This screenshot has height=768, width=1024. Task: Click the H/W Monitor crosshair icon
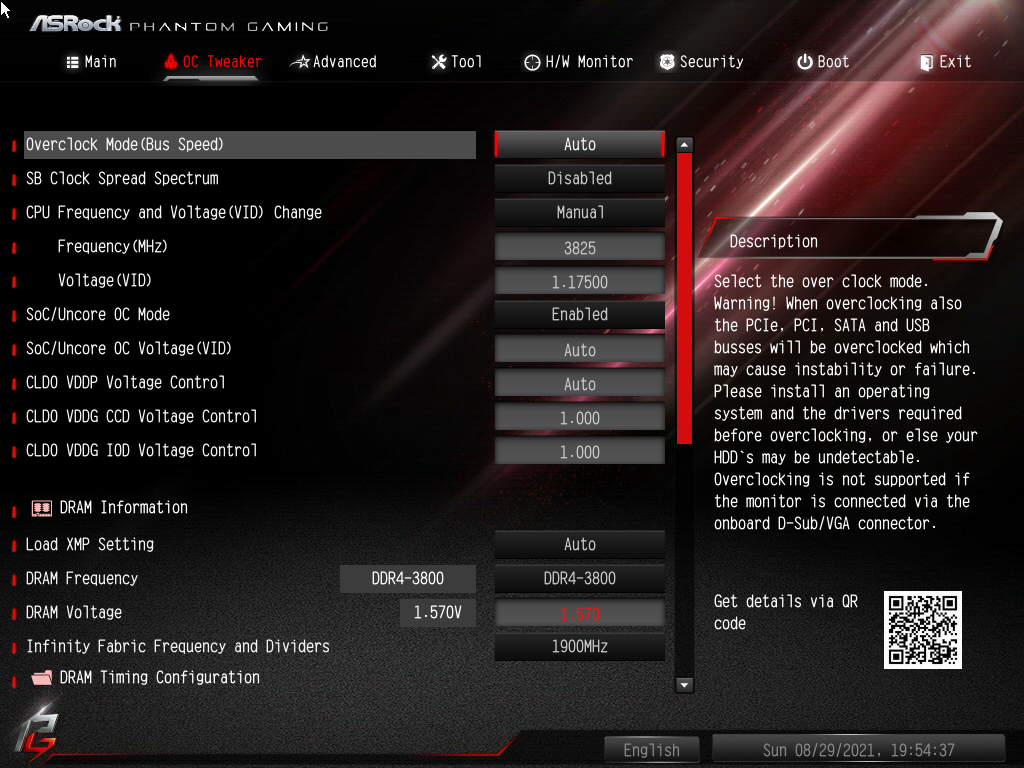pos(532,63)
